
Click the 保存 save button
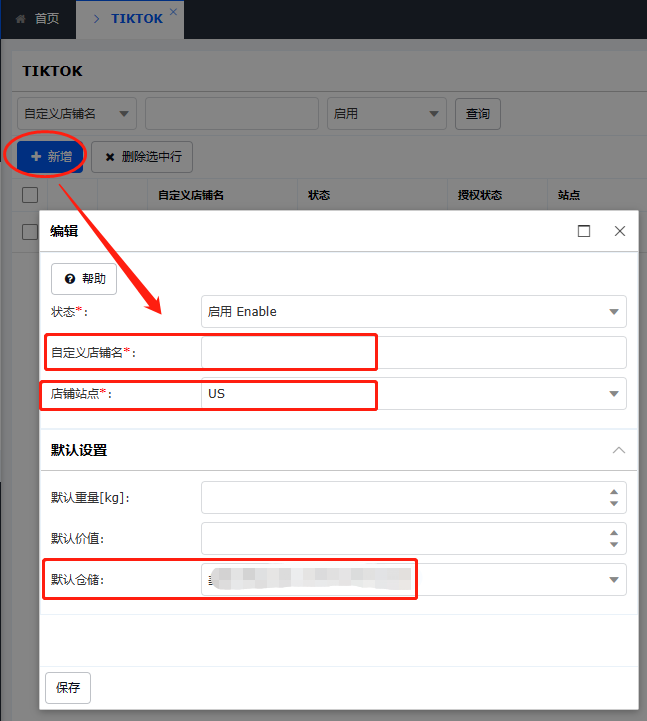point(68,688)
